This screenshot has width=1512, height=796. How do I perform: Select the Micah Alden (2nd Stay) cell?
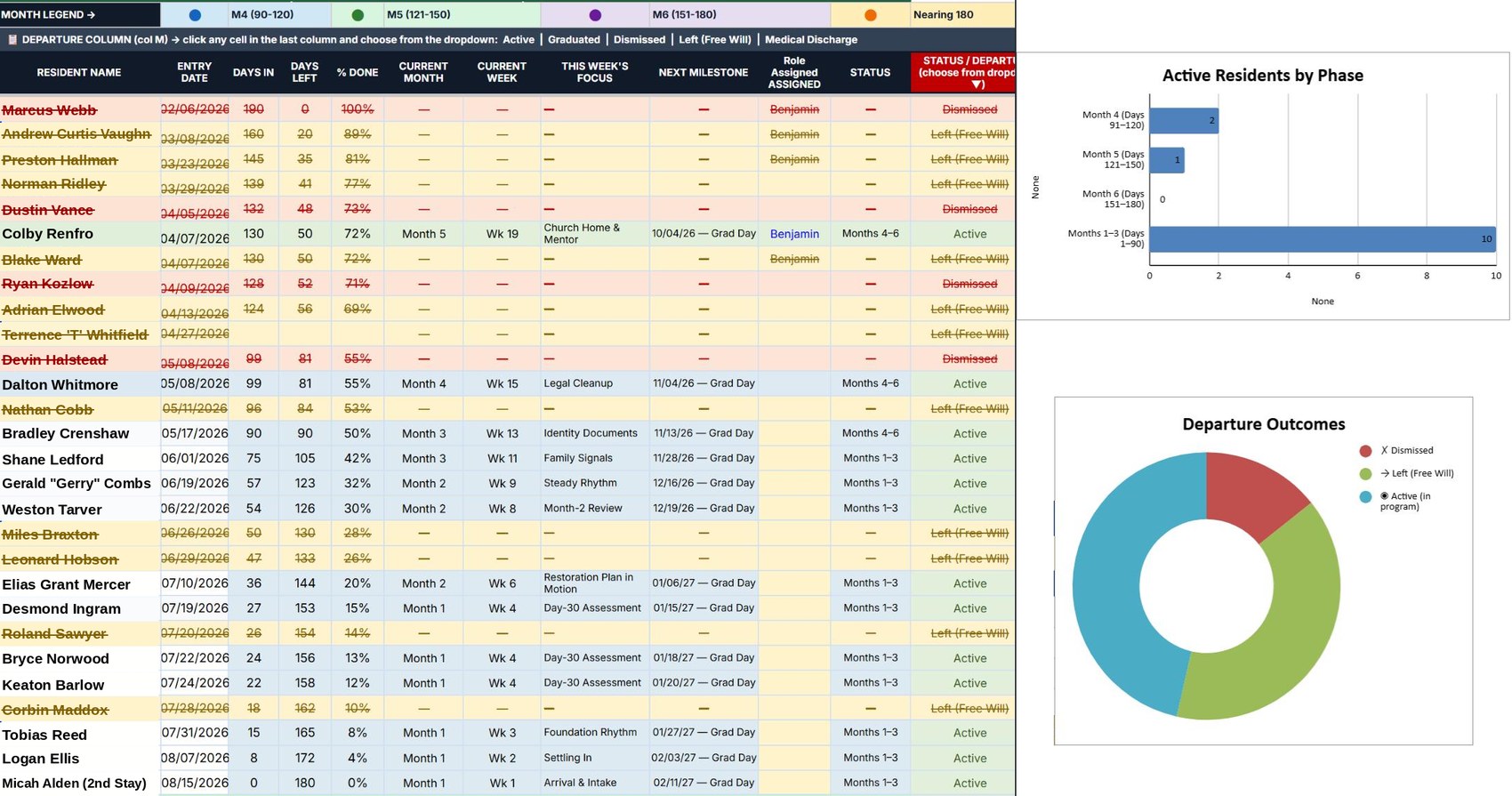click(x=80, y=783)
